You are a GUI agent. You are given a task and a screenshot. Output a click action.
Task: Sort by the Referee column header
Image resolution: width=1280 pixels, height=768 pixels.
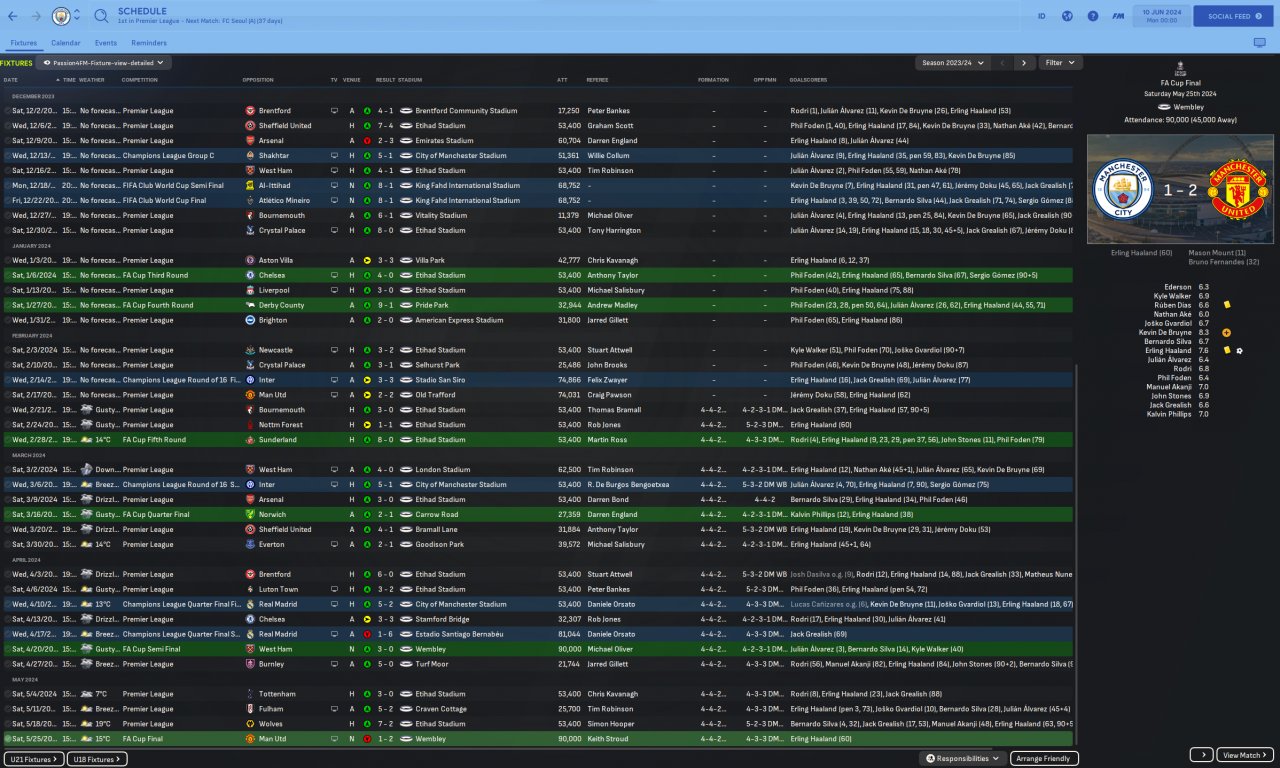coord(597,80)
